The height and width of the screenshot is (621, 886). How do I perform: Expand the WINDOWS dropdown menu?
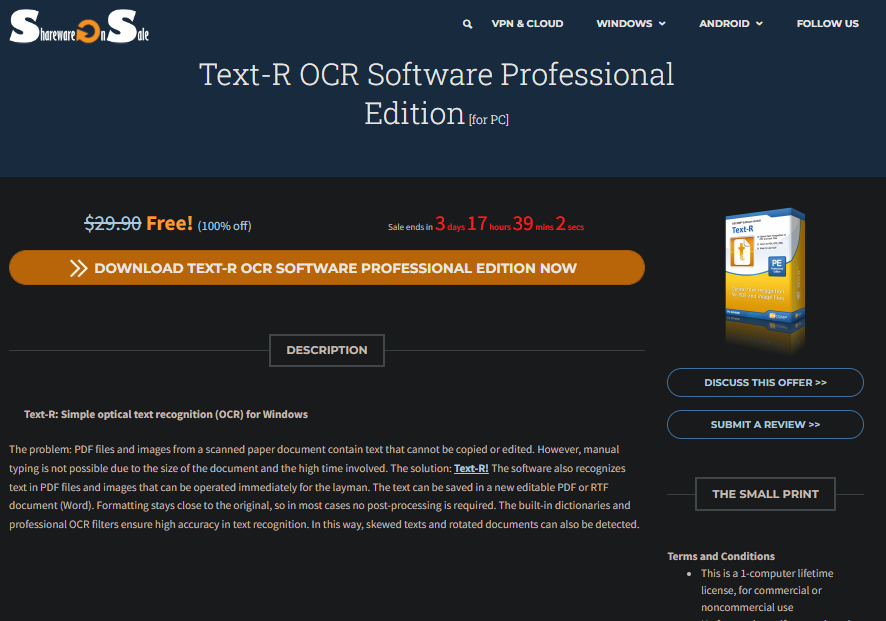631,24
